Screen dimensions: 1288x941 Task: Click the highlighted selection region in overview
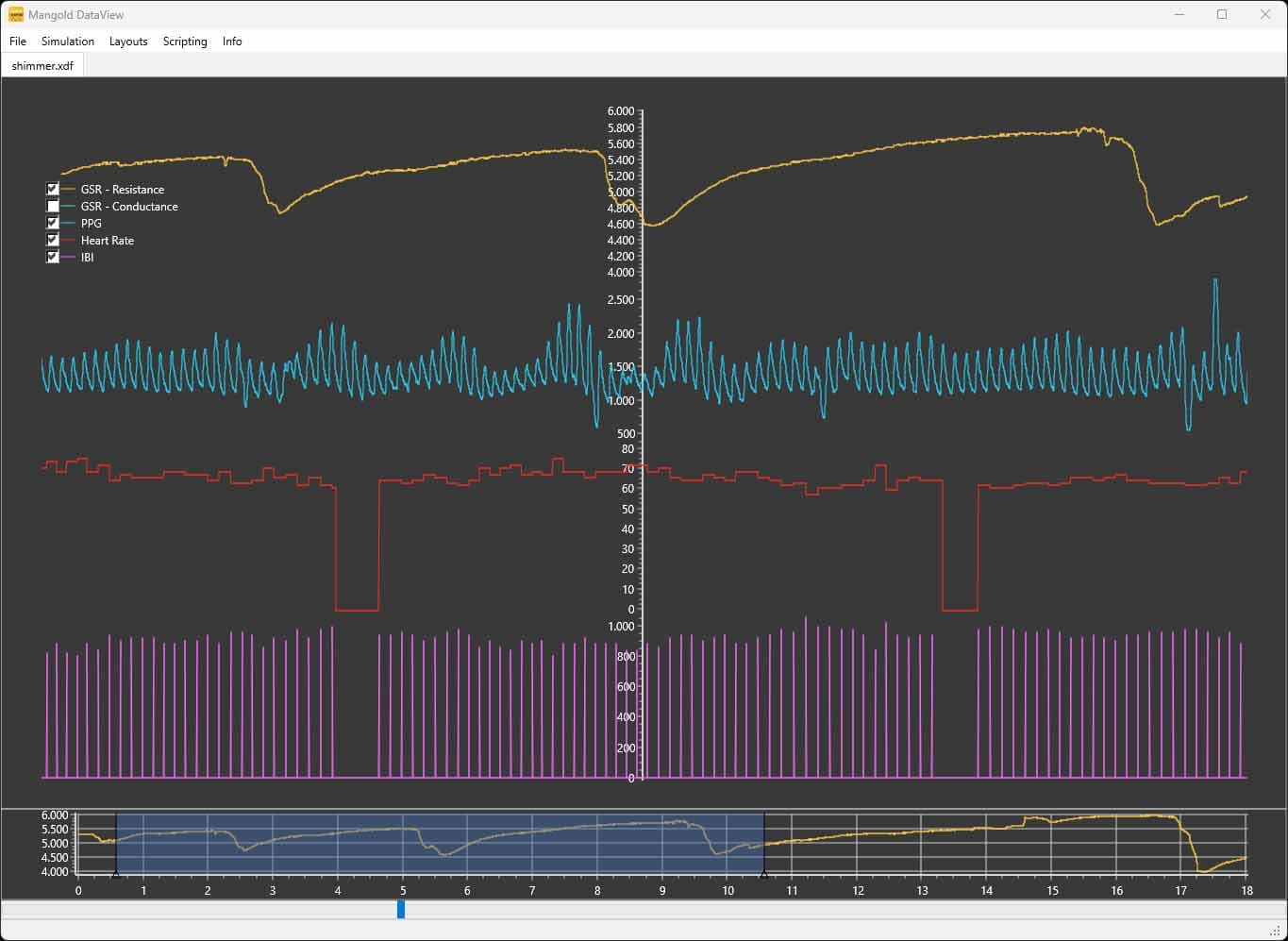(x=440, y=843)
